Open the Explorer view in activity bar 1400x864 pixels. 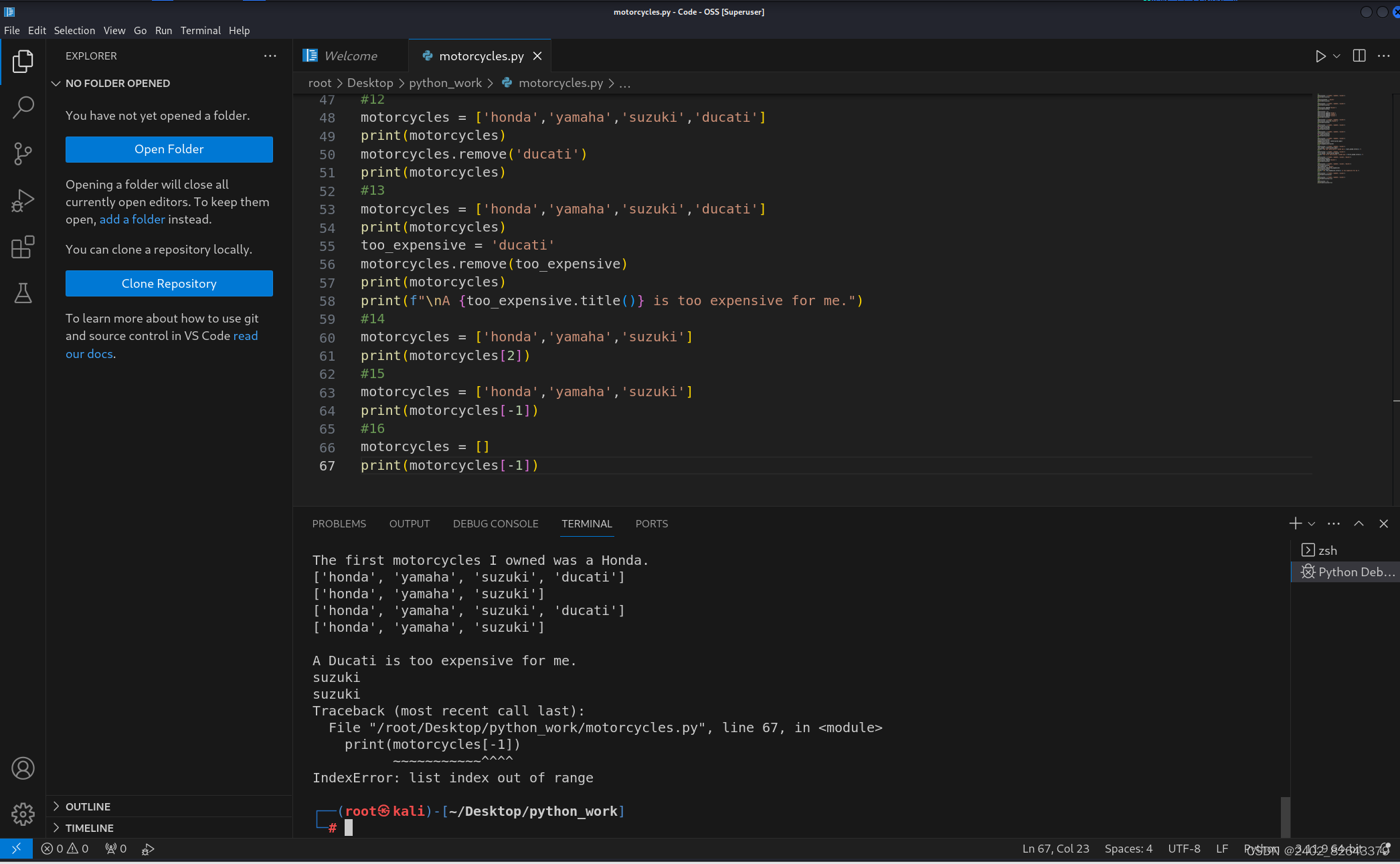tap(23, 61)
